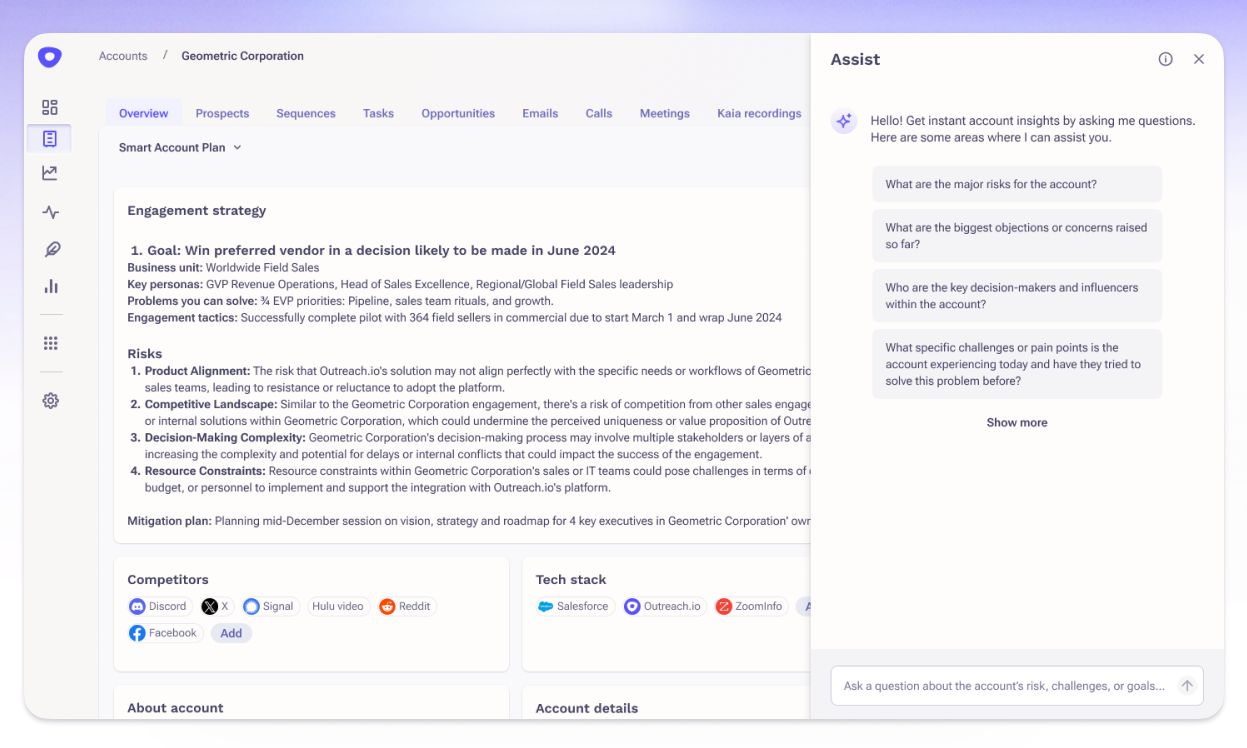The image size is (1247, 748).
Task: Close the Assist panel
Action: click(x=1199, y=59)
